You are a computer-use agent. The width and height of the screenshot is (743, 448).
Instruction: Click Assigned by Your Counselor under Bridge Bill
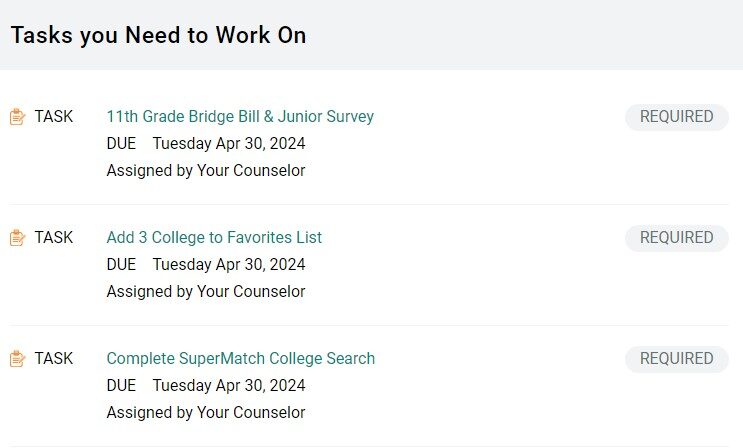click(x=206, y=171)
